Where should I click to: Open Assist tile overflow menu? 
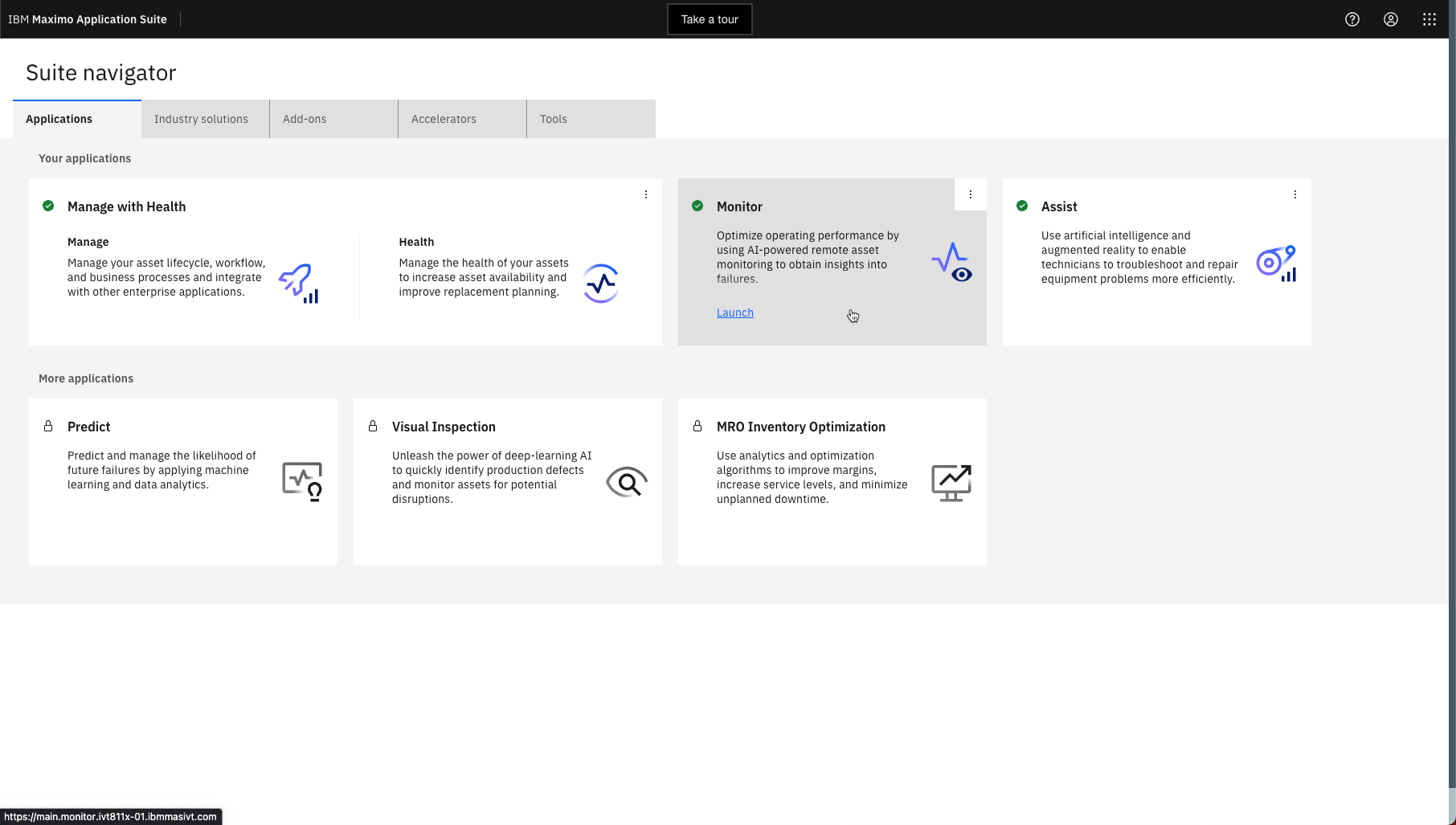[x=1295, y=194]
